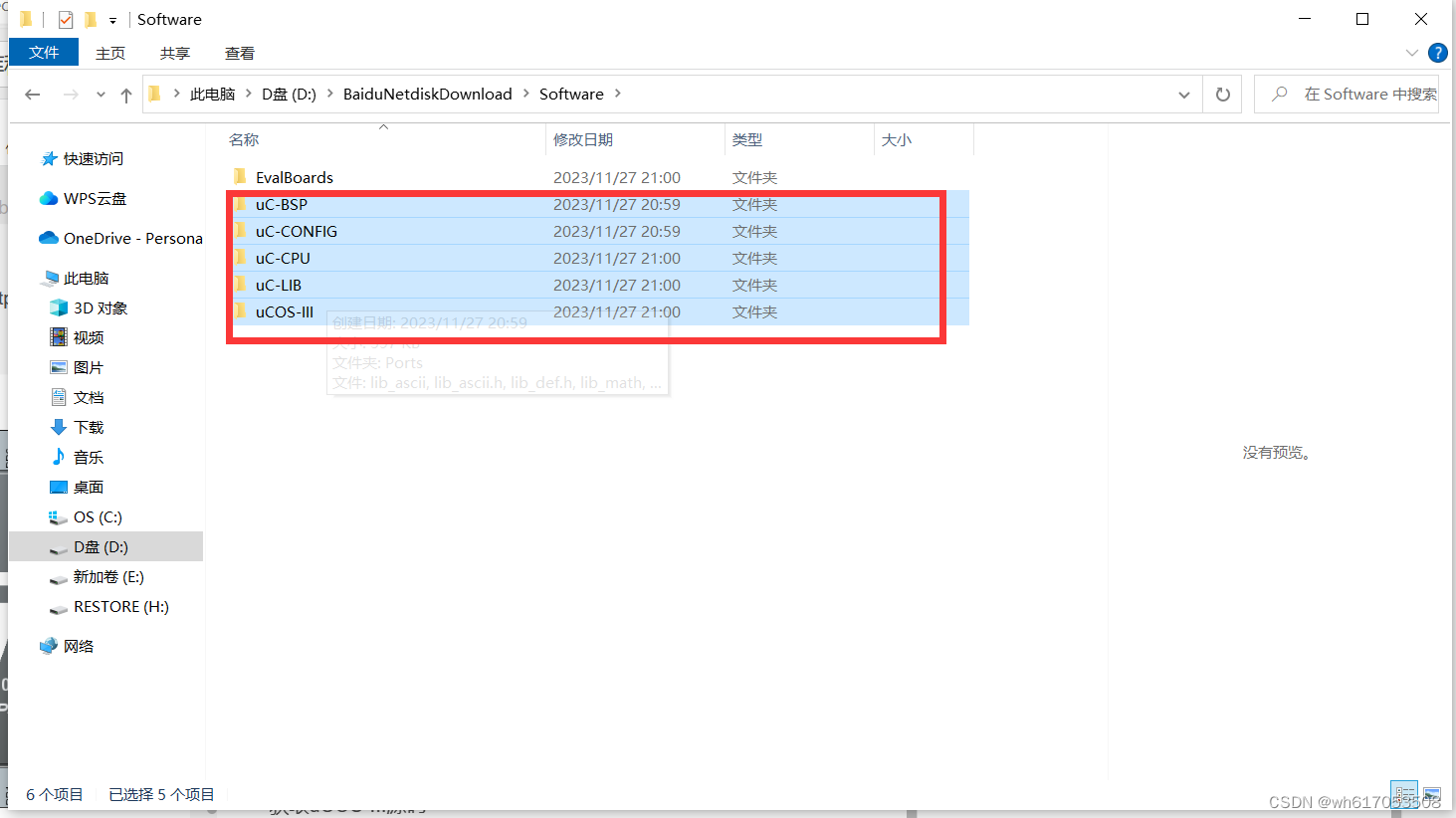Expand the chevron after BaiduNetdiskDownload in path
The height and width of the screenshot is (818, 1456).
click(526, 94)
